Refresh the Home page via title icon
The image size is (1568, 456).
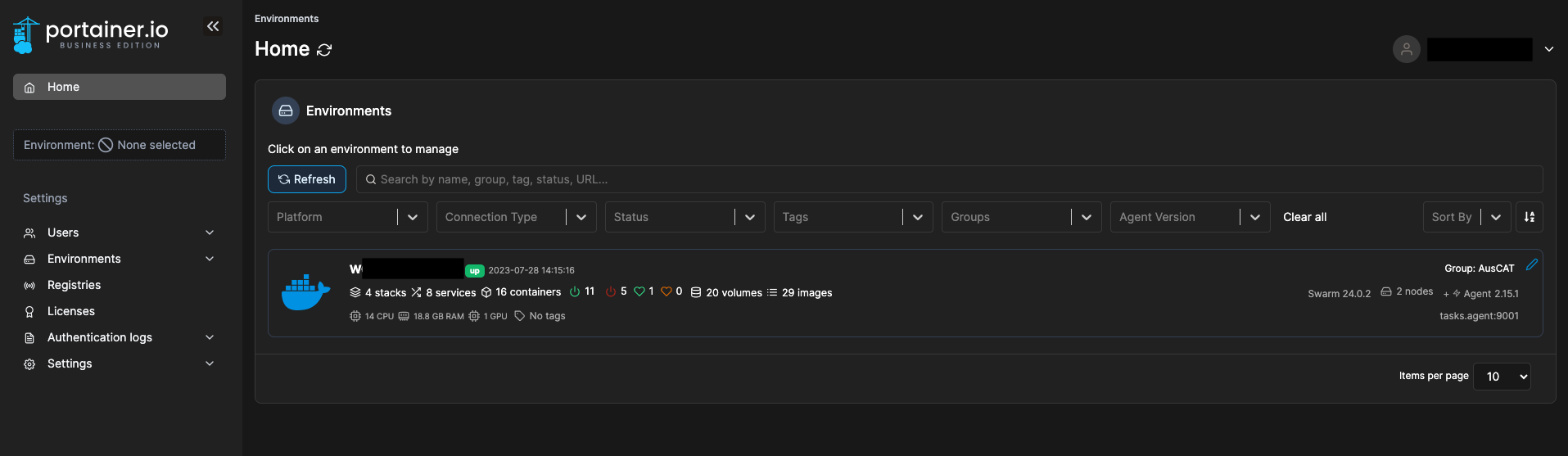point(324,50)
